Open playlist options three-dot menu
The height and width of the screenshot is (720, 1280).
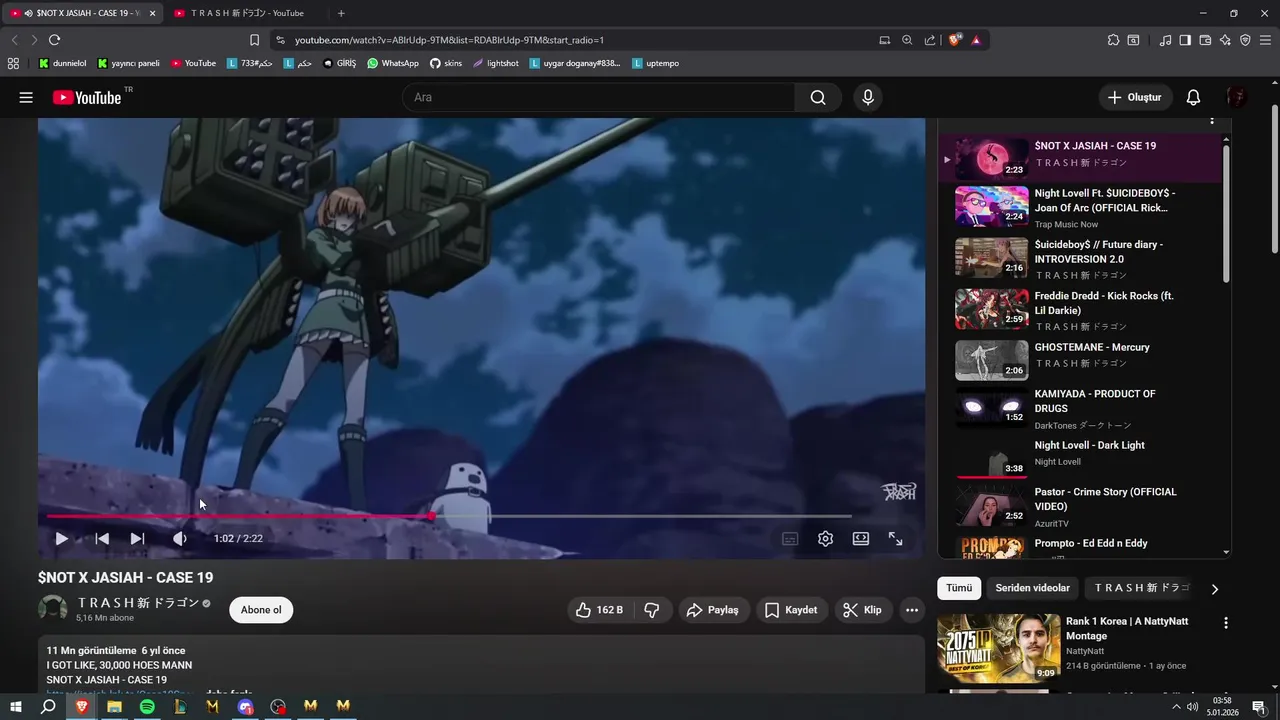click(x=1212, y=121)
